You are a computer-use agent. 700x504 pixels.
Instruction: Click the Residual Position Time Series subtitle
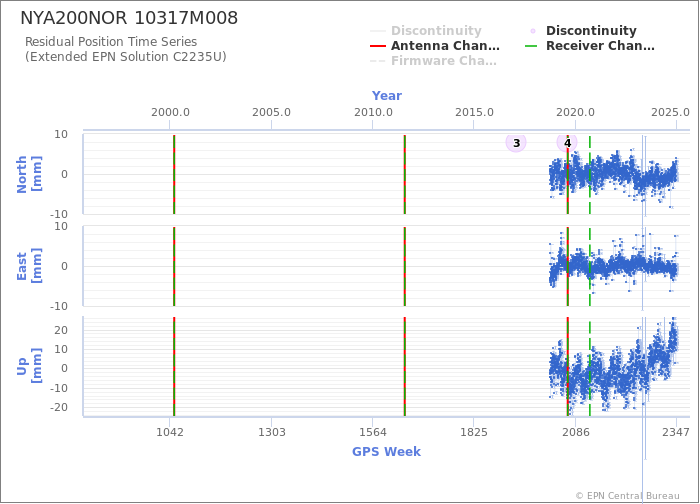click(x=111, y=42)
